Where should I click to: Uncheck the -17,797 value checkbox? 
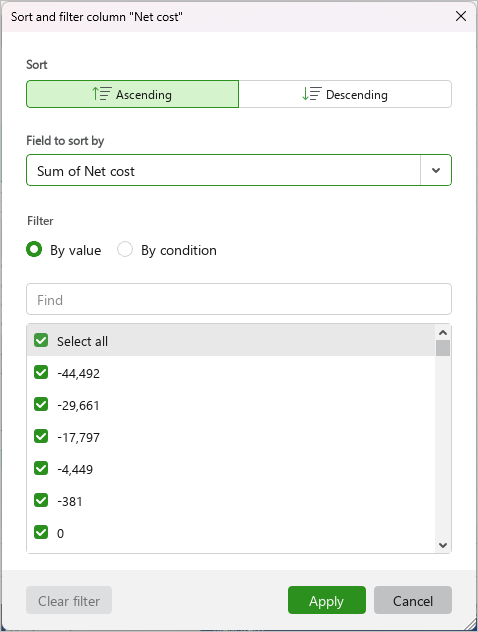(x=41, y=437)
